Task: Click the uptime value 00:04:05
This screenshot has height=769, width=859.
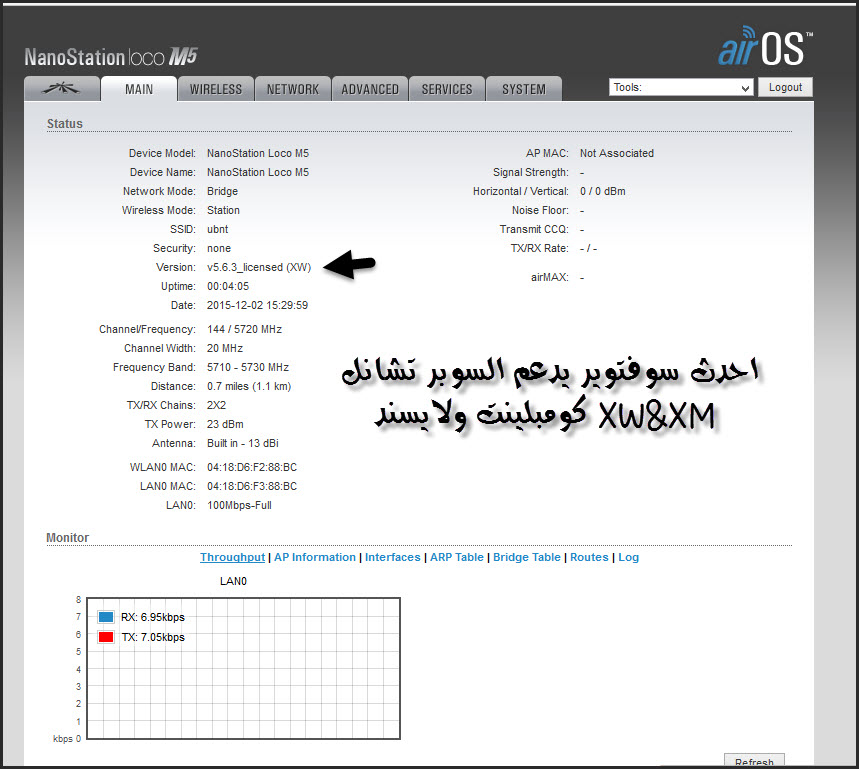Action: pyautogui.click(x=228, y=286)
